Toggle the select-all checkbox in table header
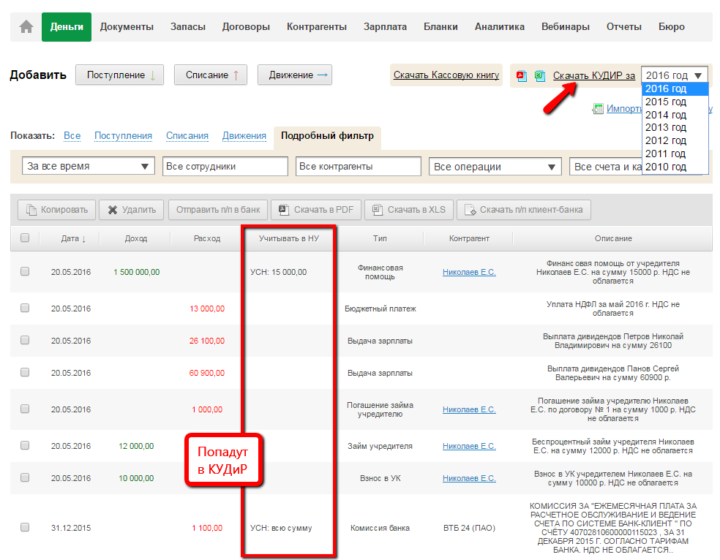 pyautogui.click(x=25, y=239)
